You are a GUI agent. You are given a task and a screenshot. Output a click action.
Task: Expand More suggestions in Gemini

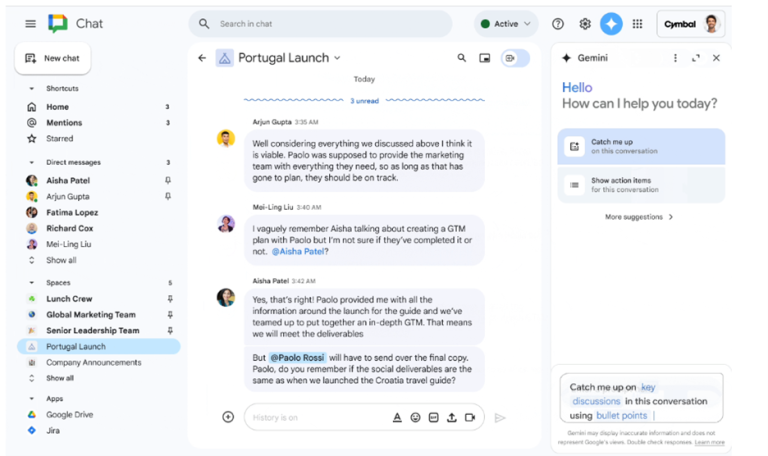pyautogui.click(x=639, y=217)
